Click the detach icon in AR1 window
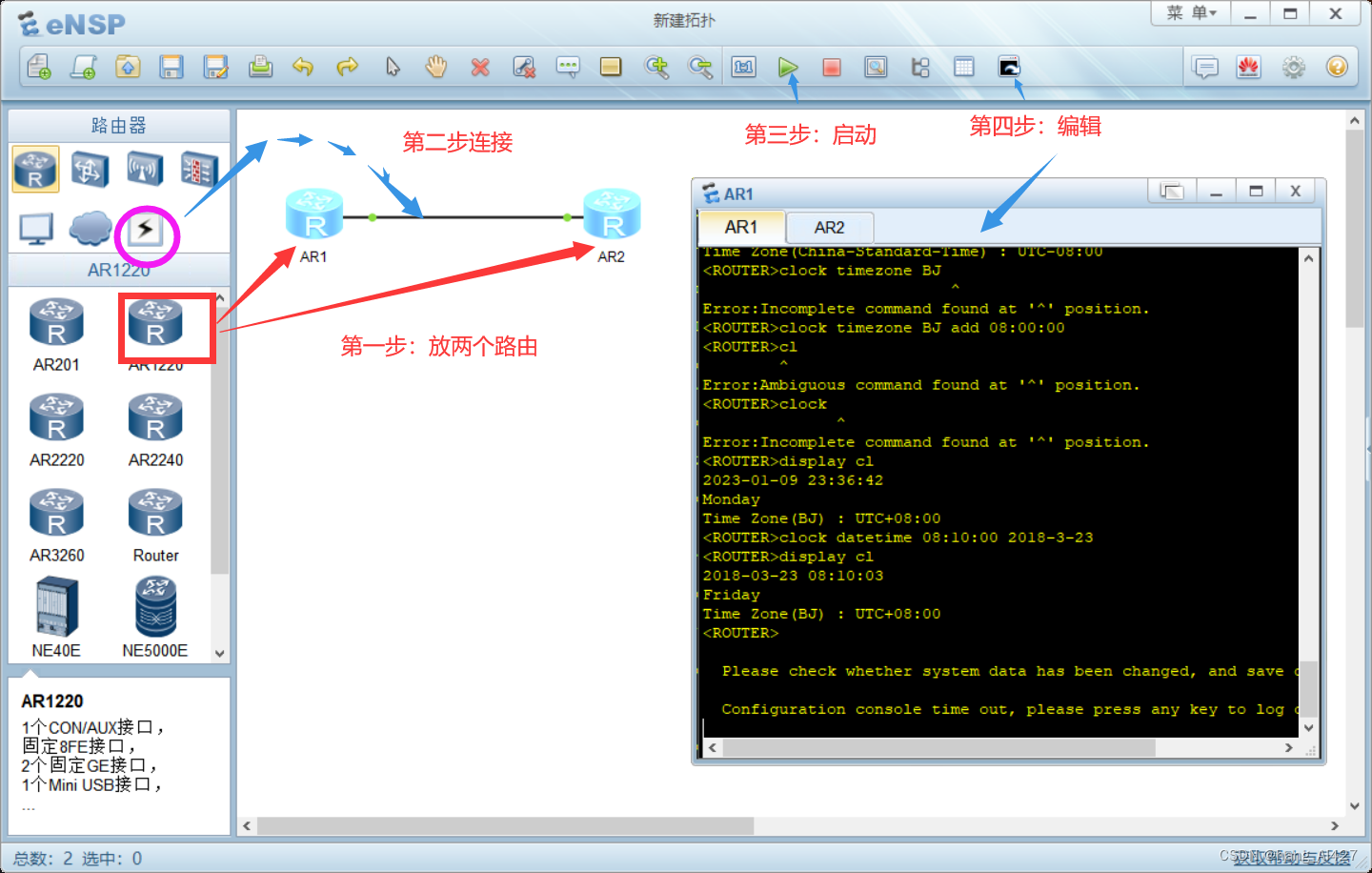This screenshot has width=1372, height=873. [x=1171, y=192]
